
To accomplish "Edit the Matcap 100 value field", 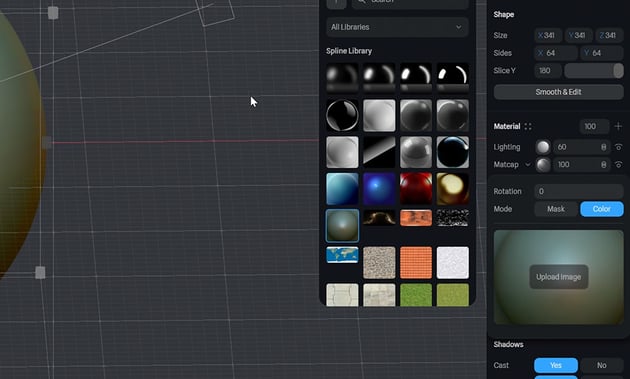I will click(x=581, y=165).
